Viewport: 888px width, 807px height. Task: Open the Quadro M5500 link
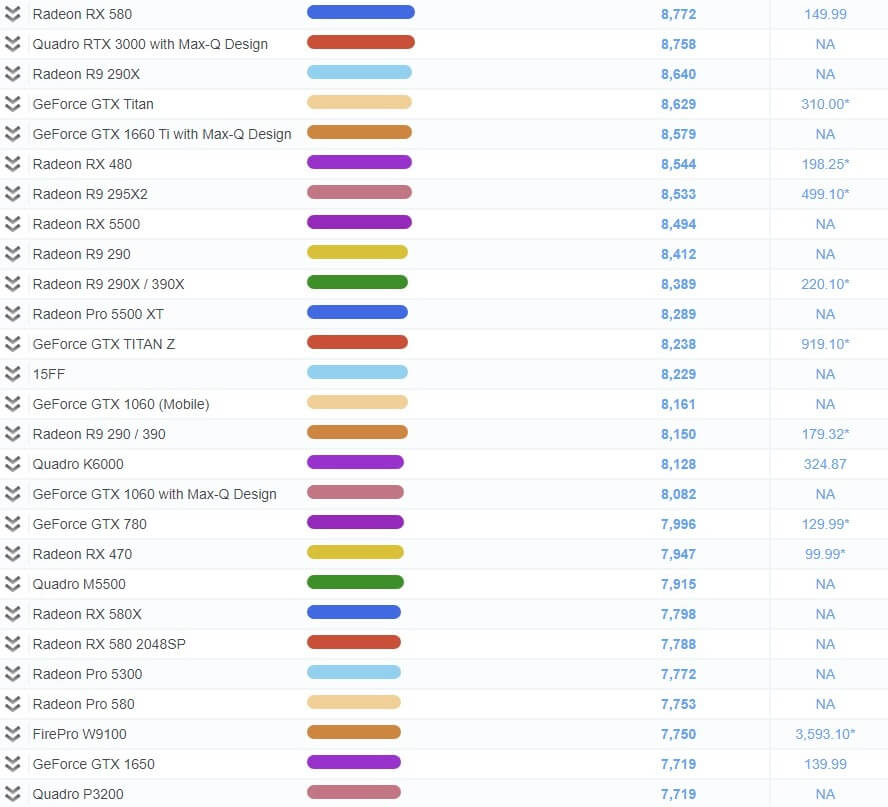pyautogui.click(x=79, y=584)
